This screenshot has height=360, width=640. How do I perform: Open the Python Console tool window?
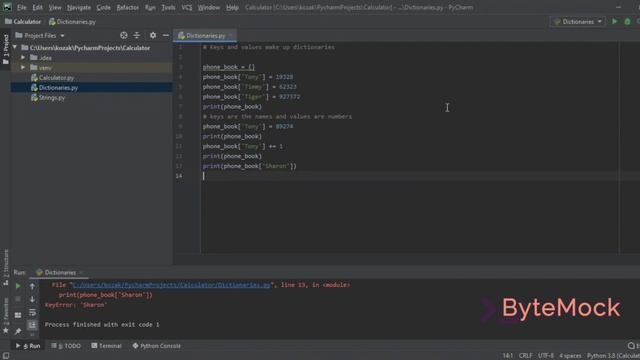coord(157,346)
